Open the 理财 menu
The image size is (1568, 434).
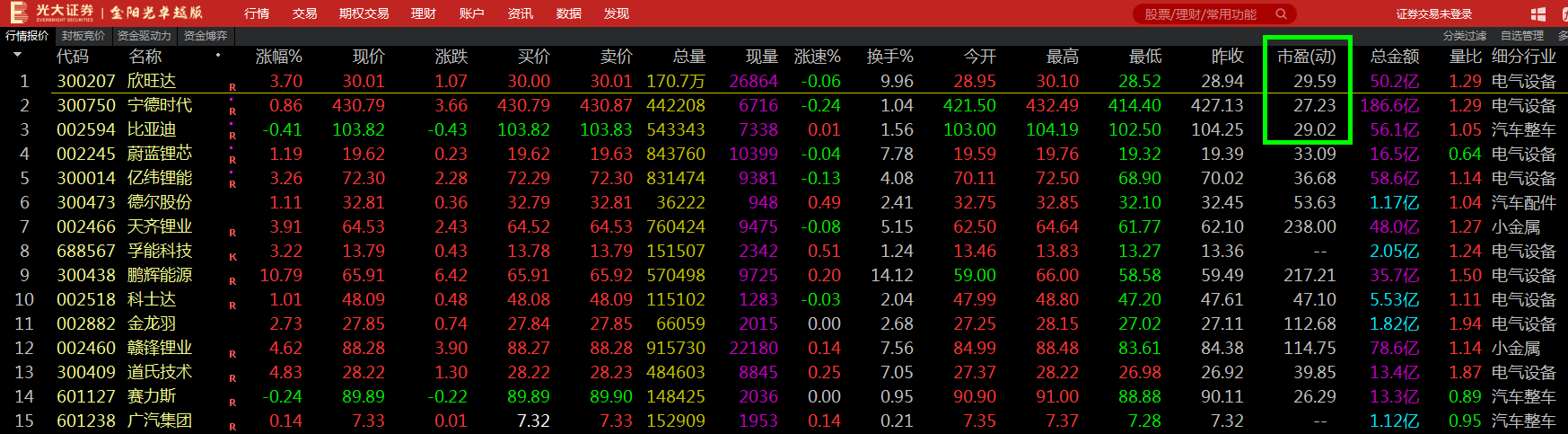tap(423, 13)
